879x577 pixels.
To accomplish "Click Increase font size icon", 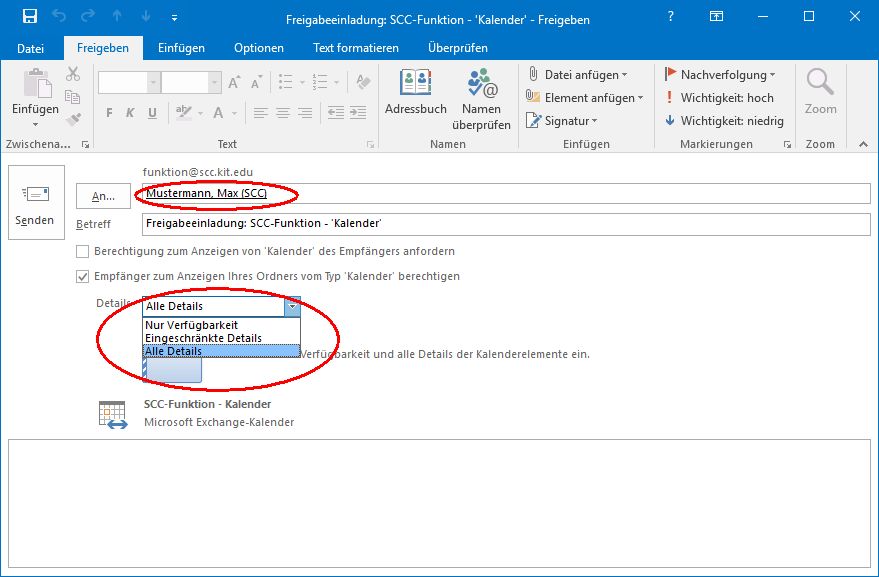I will 234,82.
